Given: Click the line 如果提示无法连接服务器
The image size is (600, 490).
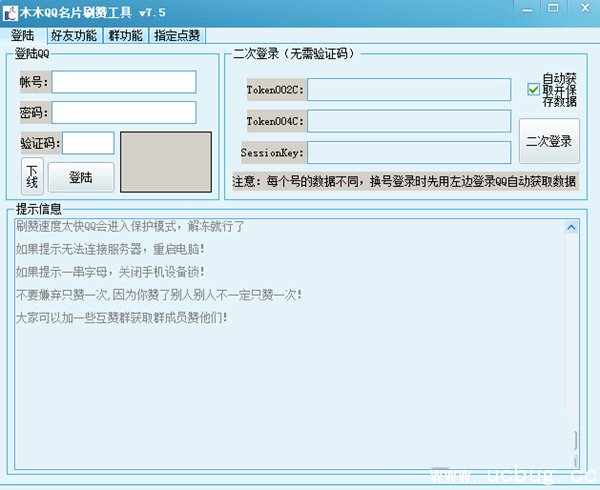Looking at the screenshot, I should pyautogui.click(x=110, y=249).
